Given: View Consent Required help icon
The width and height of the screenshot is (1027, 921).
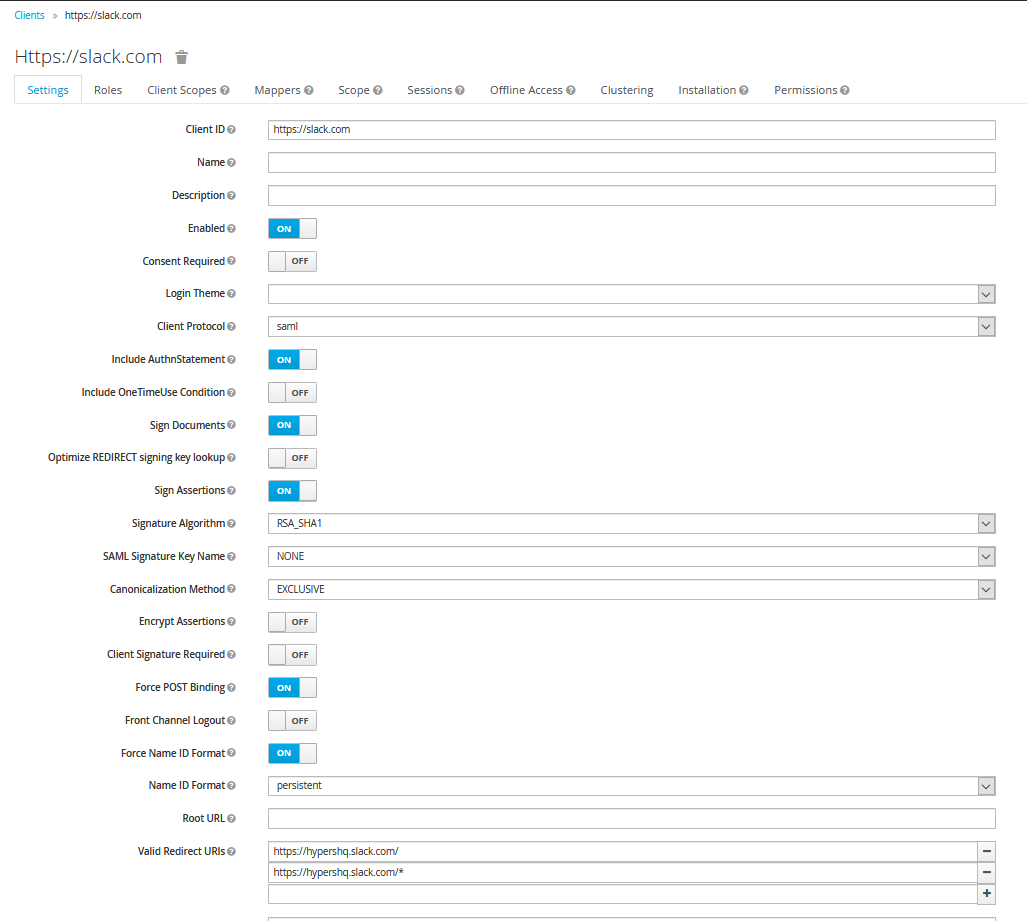Looking at the screenshot, I should click(x=231, y=261).
